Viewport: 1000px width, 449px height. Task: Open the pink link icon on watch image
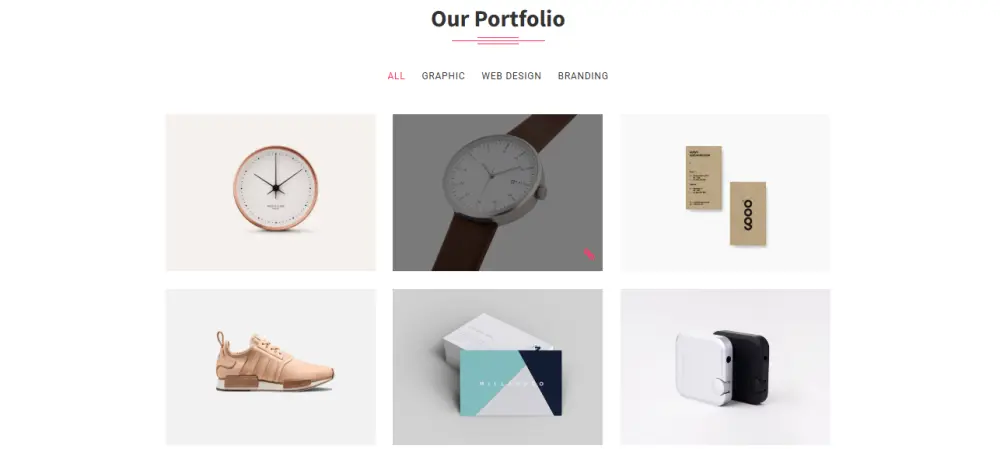589,254
